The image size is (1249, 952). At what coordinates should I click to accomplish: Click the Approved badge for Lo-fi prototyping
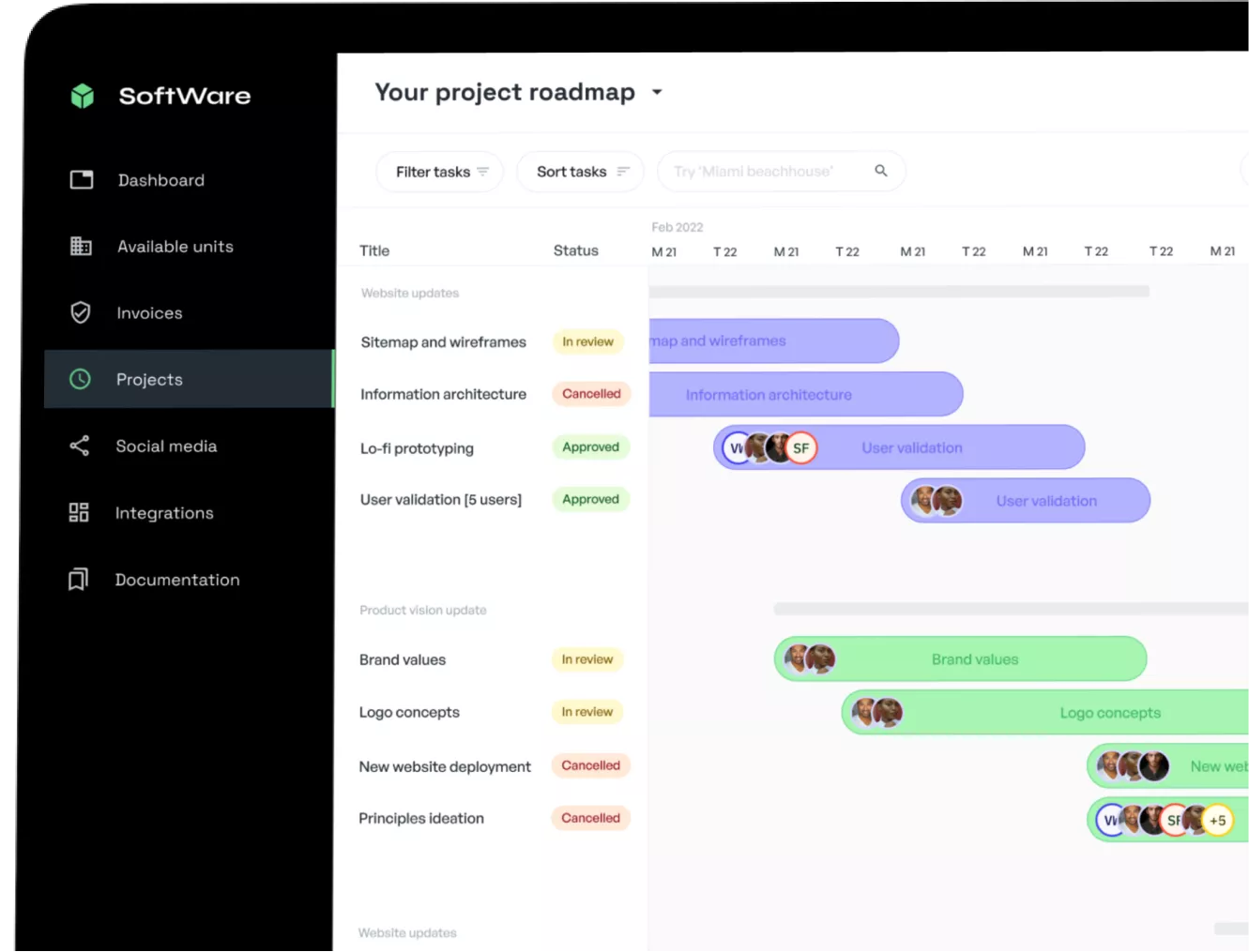590,447
